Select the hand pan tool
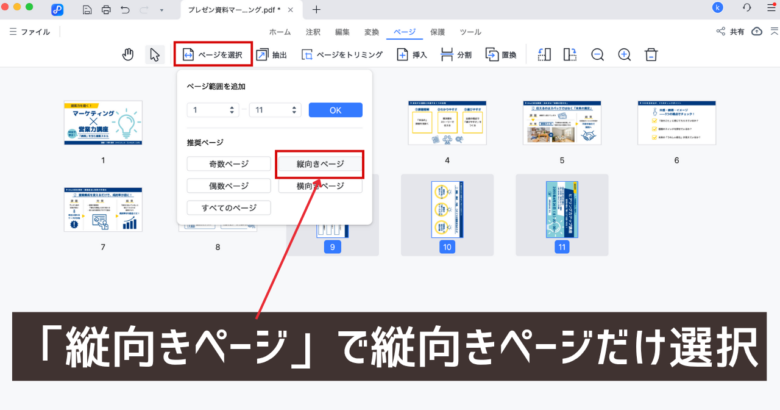 coord(128,54)
